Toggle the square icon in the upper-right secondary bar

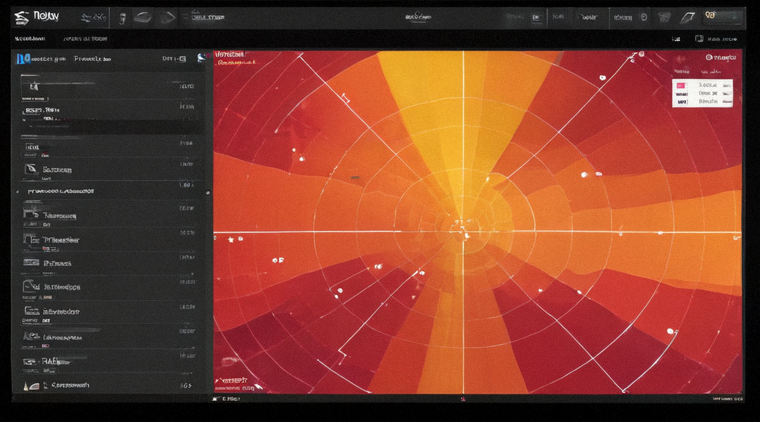pyautogui.click(x=699, y=38)
